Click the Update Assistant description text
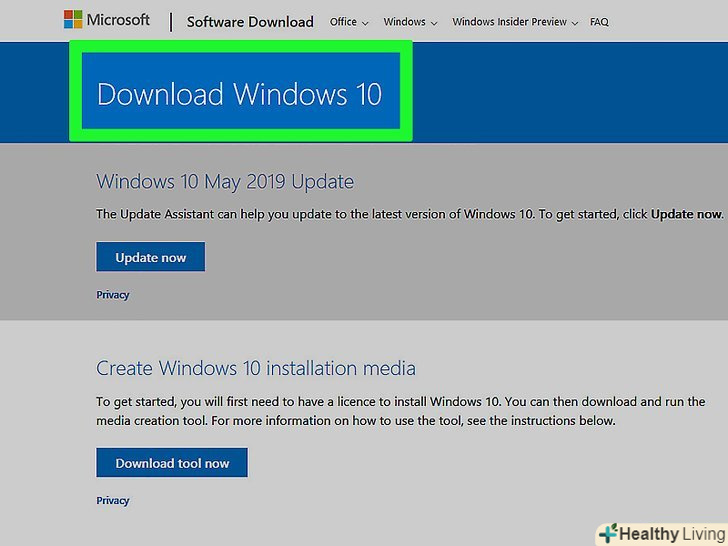 click(410, 214)
